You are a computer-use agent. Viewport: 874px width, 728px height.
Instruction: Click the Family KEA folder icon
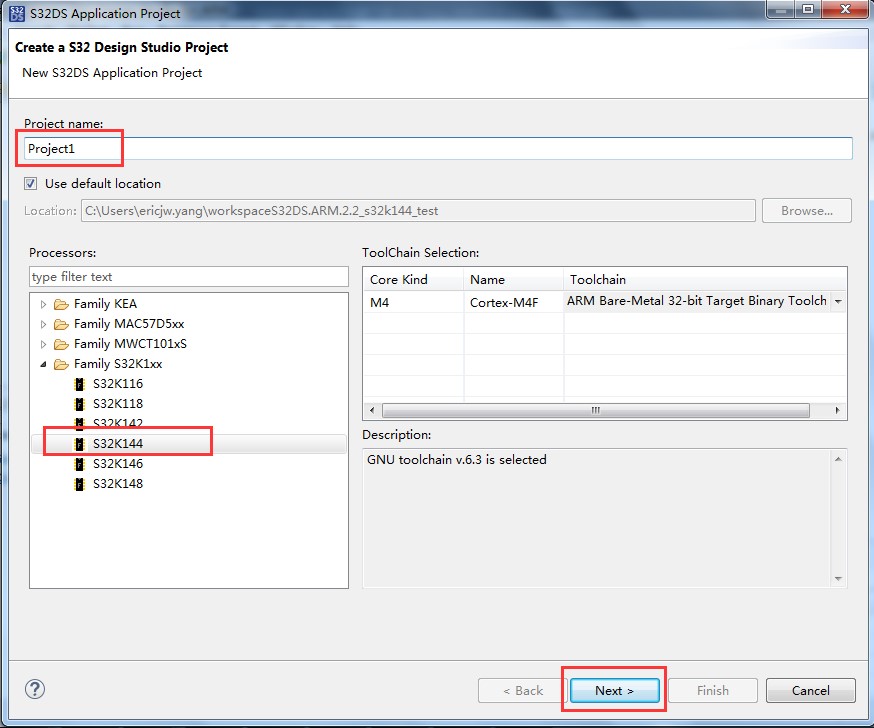coord(61,304)
